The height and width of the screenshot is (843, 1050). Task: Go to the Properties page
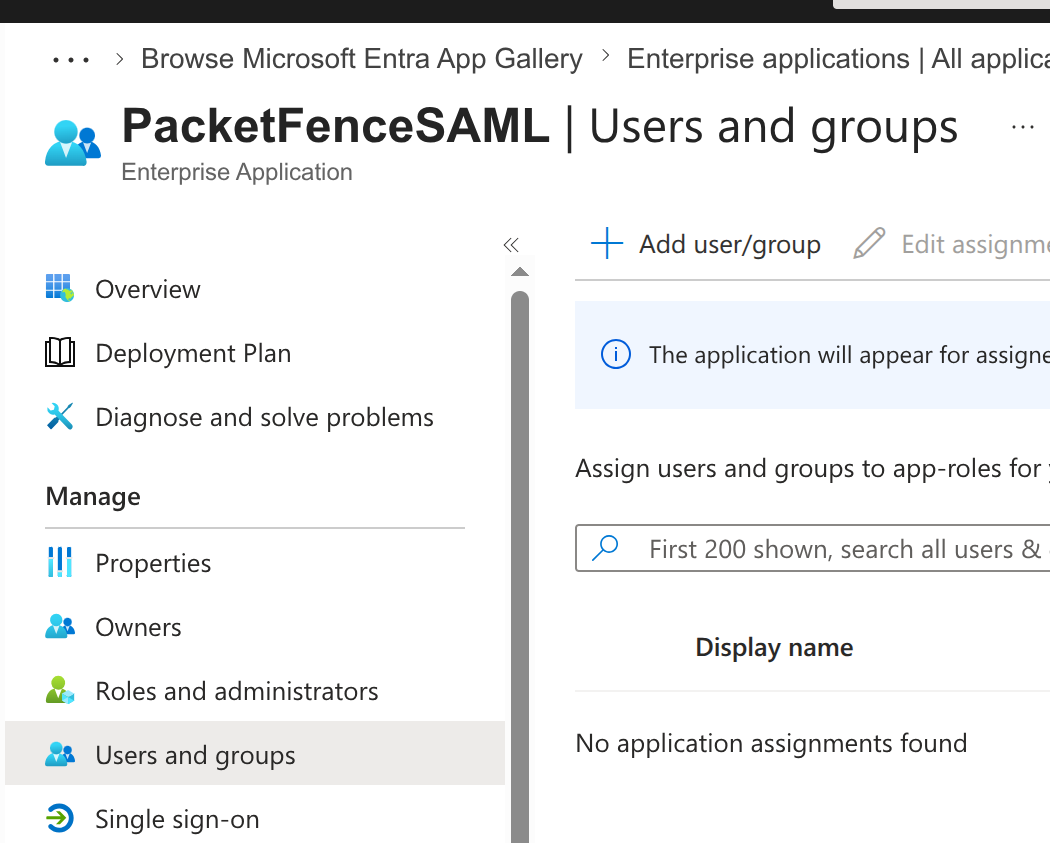[254, 563]
